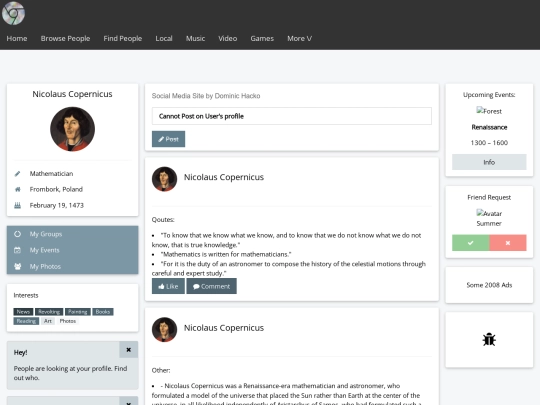Like the Quotes post
This screenshot has width=540, height=405.
click(x=168, y=286)
